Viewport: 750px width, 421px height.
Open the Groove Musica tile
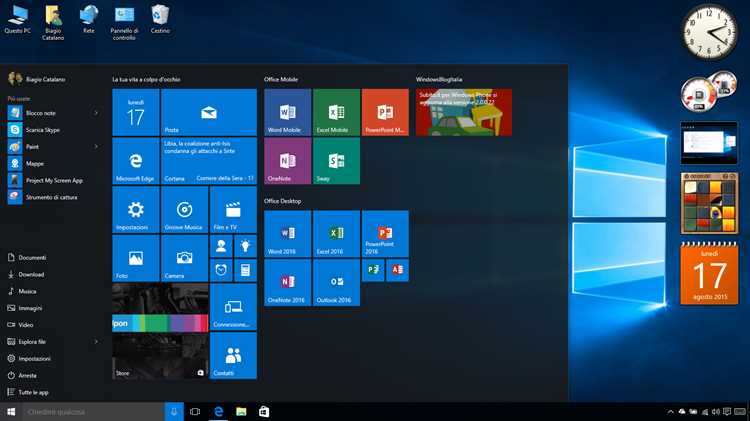(x=185, y=210)
